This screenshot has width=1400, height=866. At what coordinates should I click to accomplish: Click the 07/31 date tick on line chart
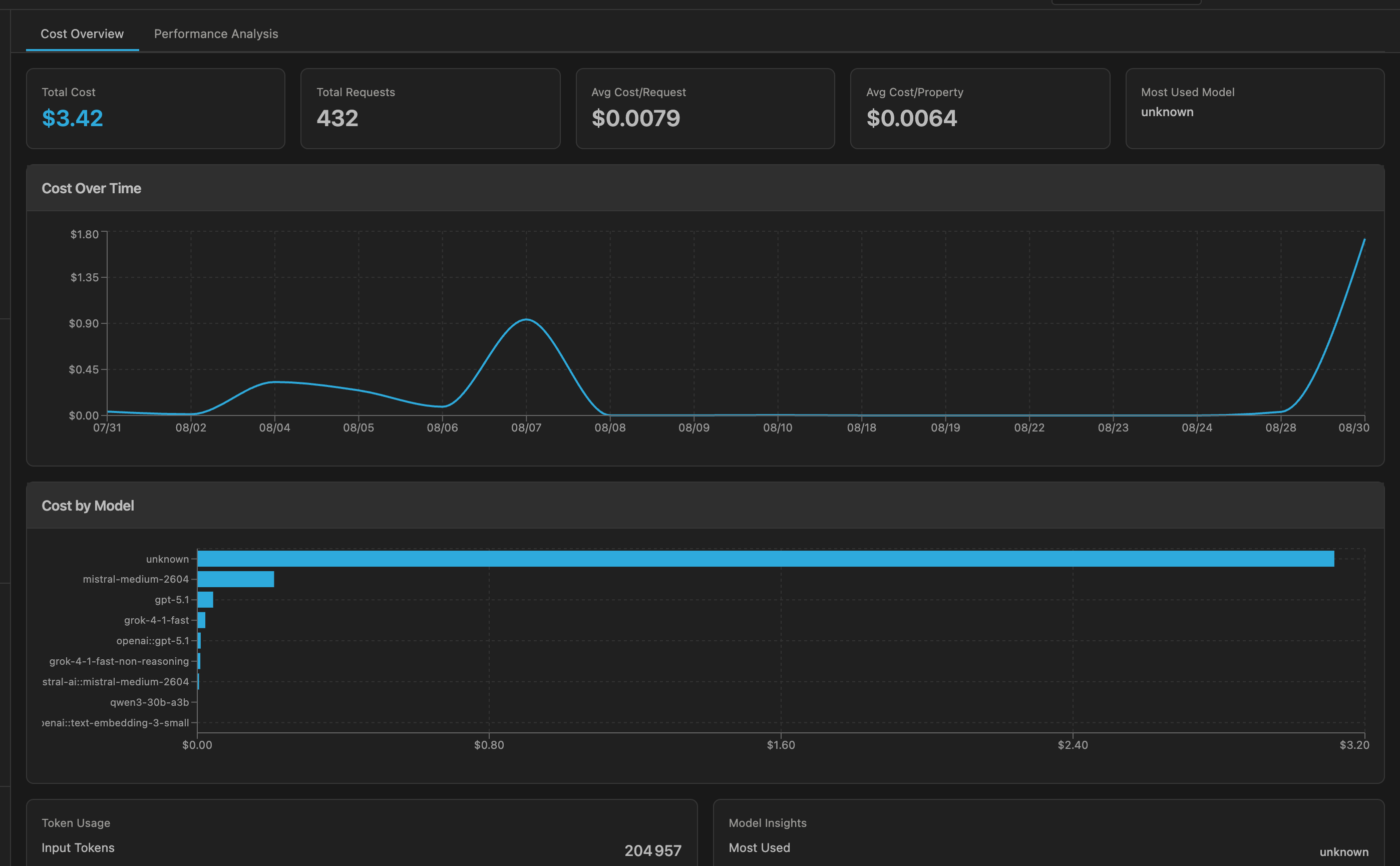[x=107, y=428]
